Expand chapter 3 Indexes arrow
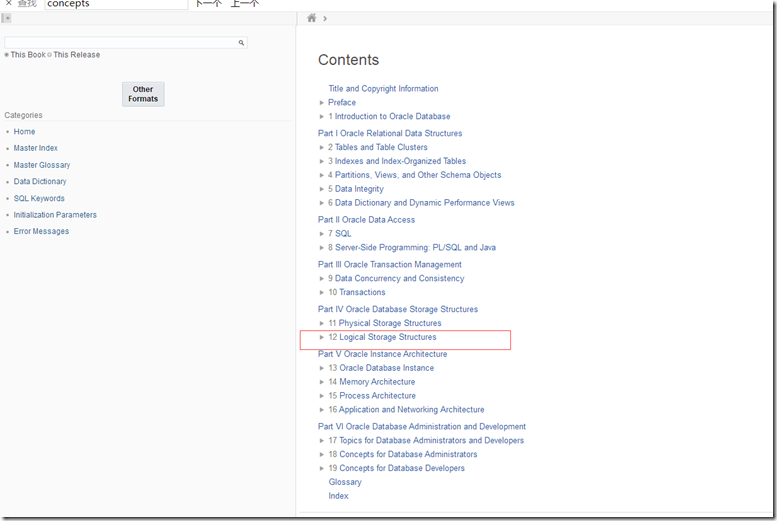 322,161
